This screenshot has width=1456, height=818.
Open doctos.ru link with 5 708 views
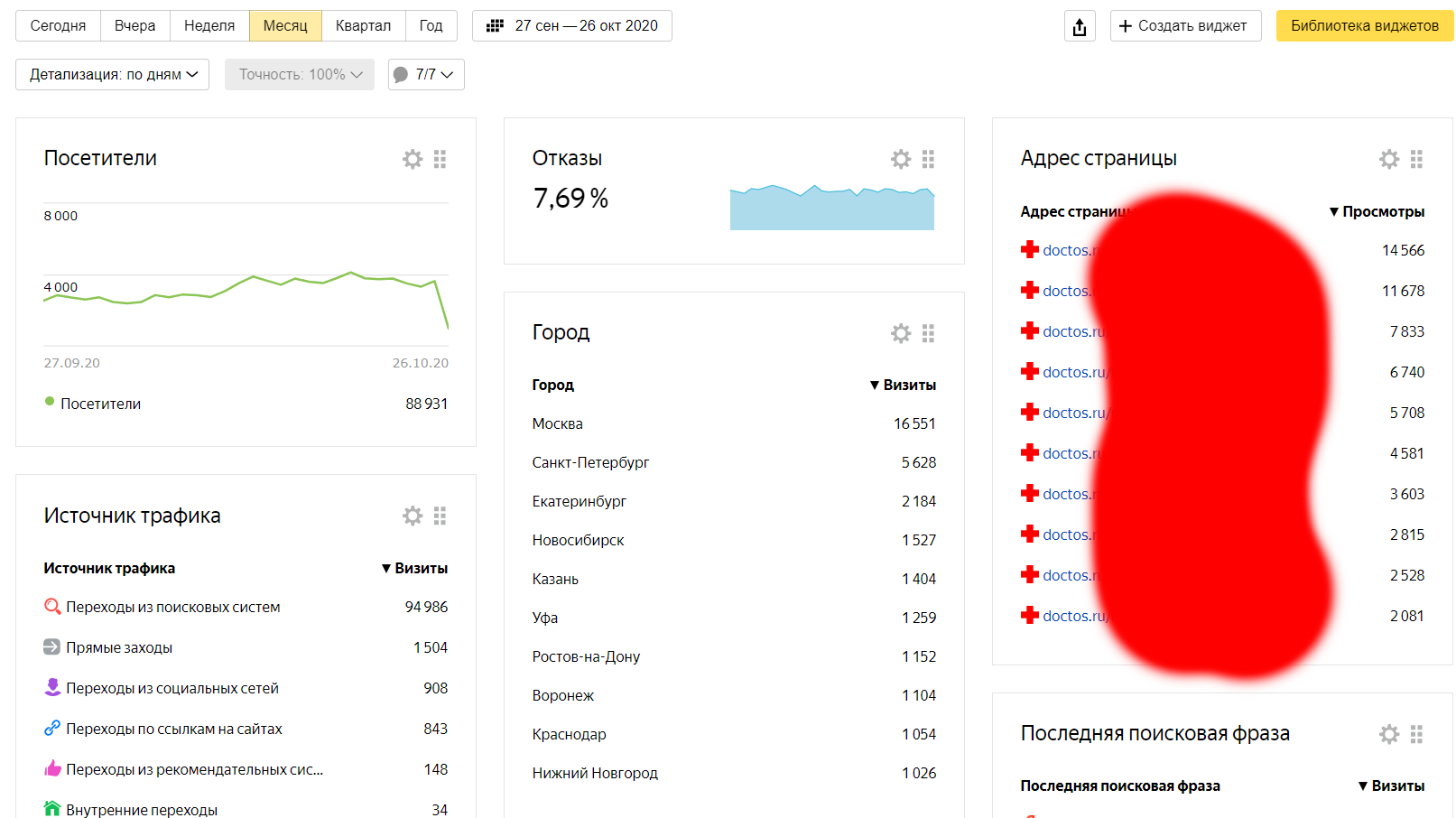(1076, 413)
